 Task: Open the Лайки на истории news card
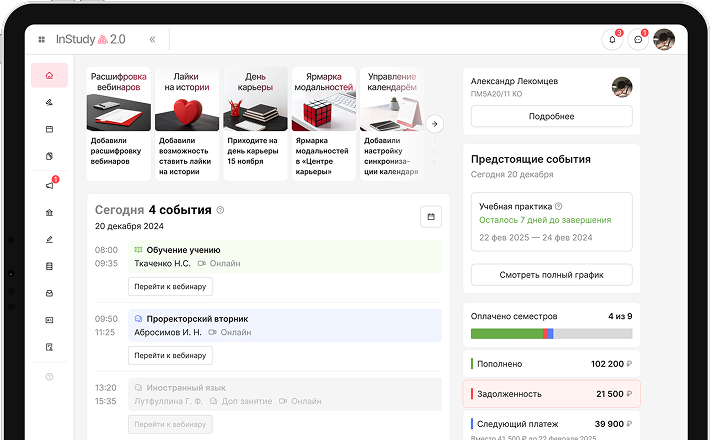pos(186,124)
